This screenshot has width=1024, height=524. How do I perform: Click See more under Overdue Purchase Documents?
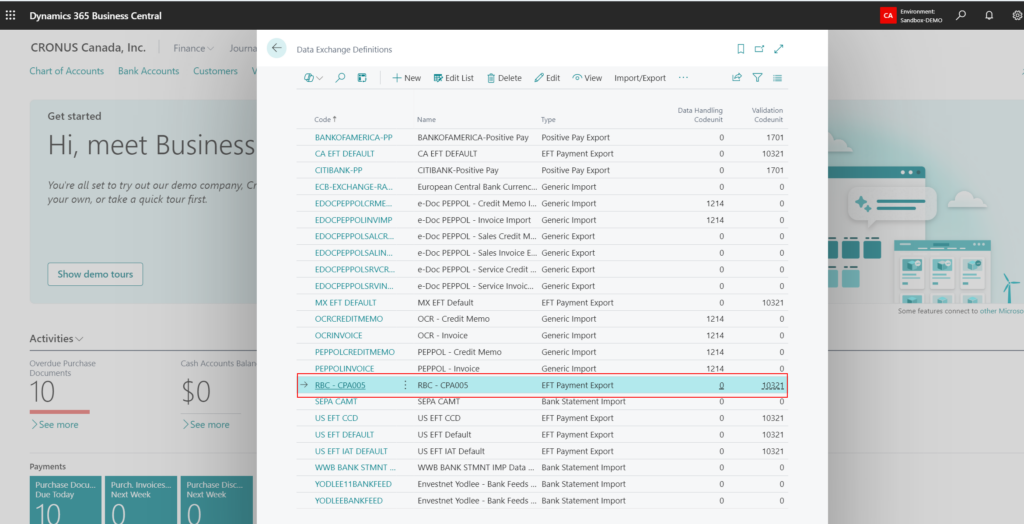pyautogui.click(x=54, y=425)
